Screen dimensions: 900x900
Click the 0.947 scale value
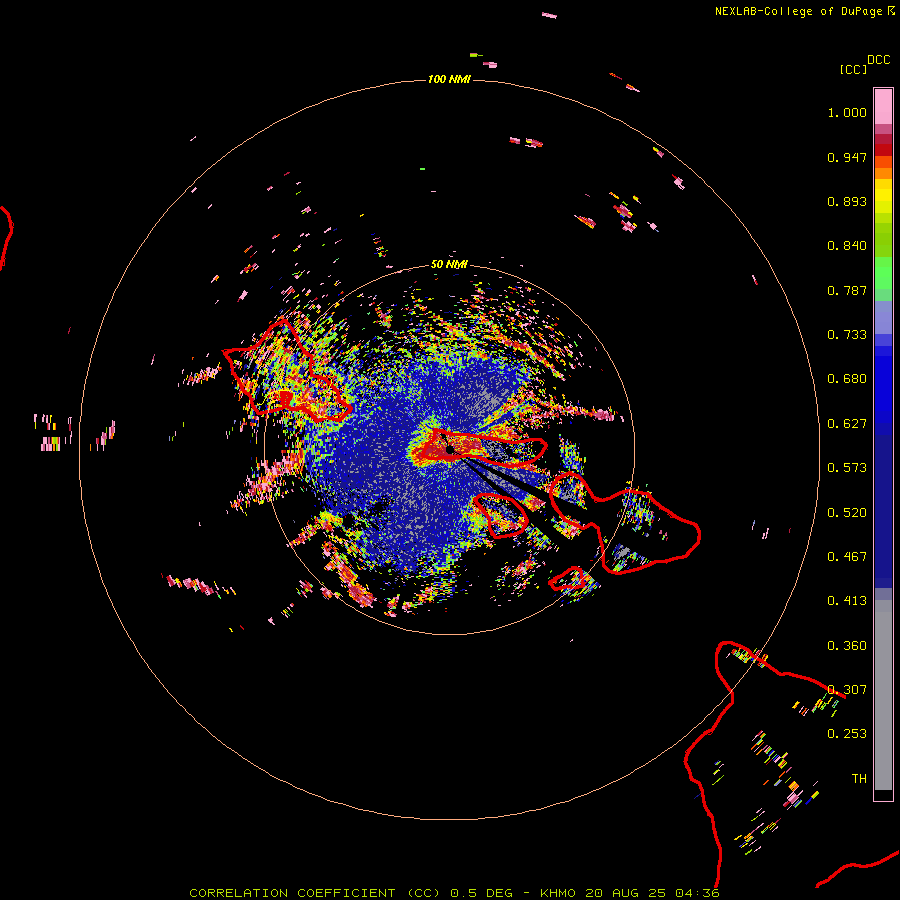point(847,157)
